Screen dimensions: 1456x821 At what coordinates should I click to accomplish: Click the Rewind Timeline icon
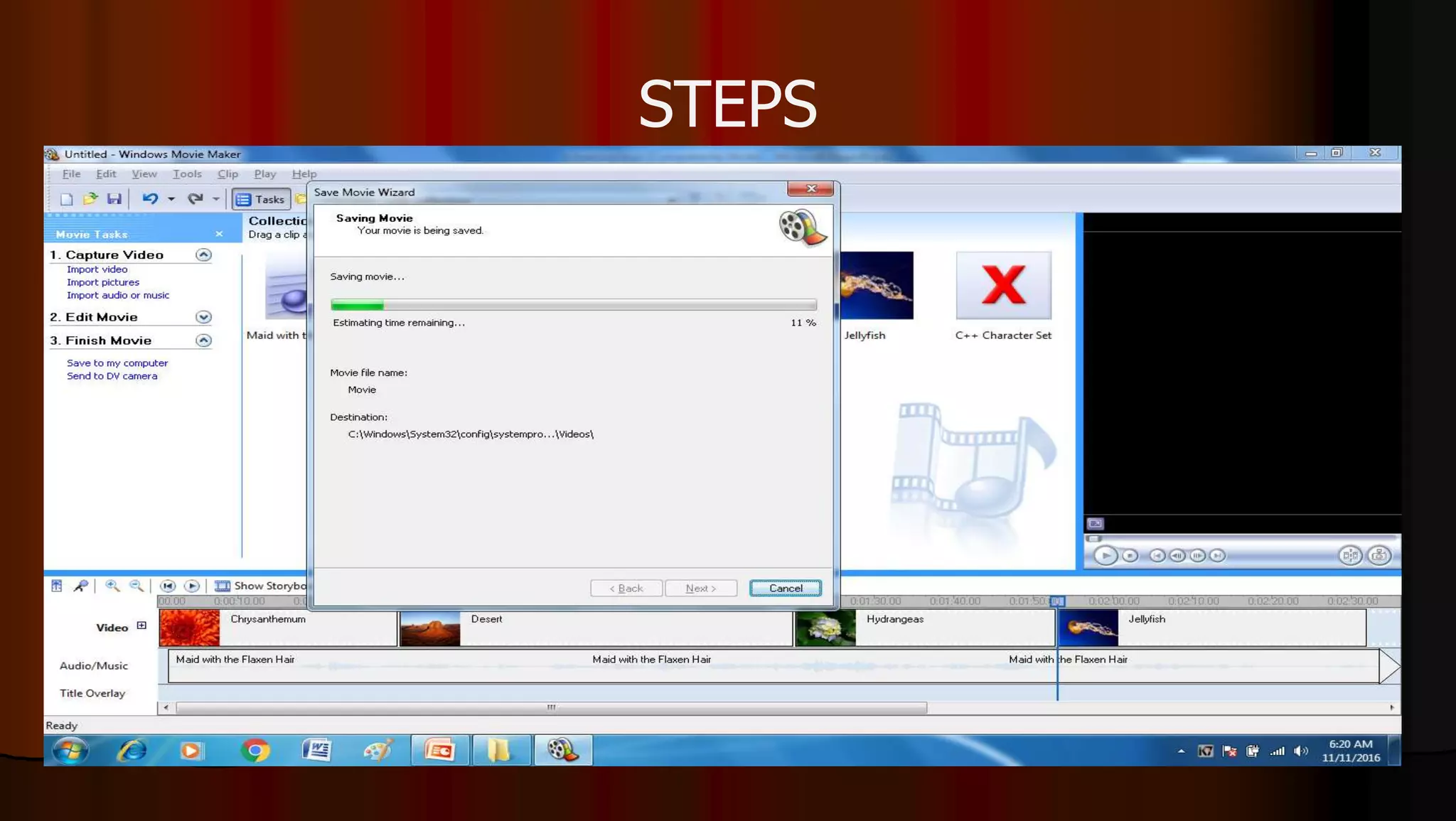(x=168, y=586)
